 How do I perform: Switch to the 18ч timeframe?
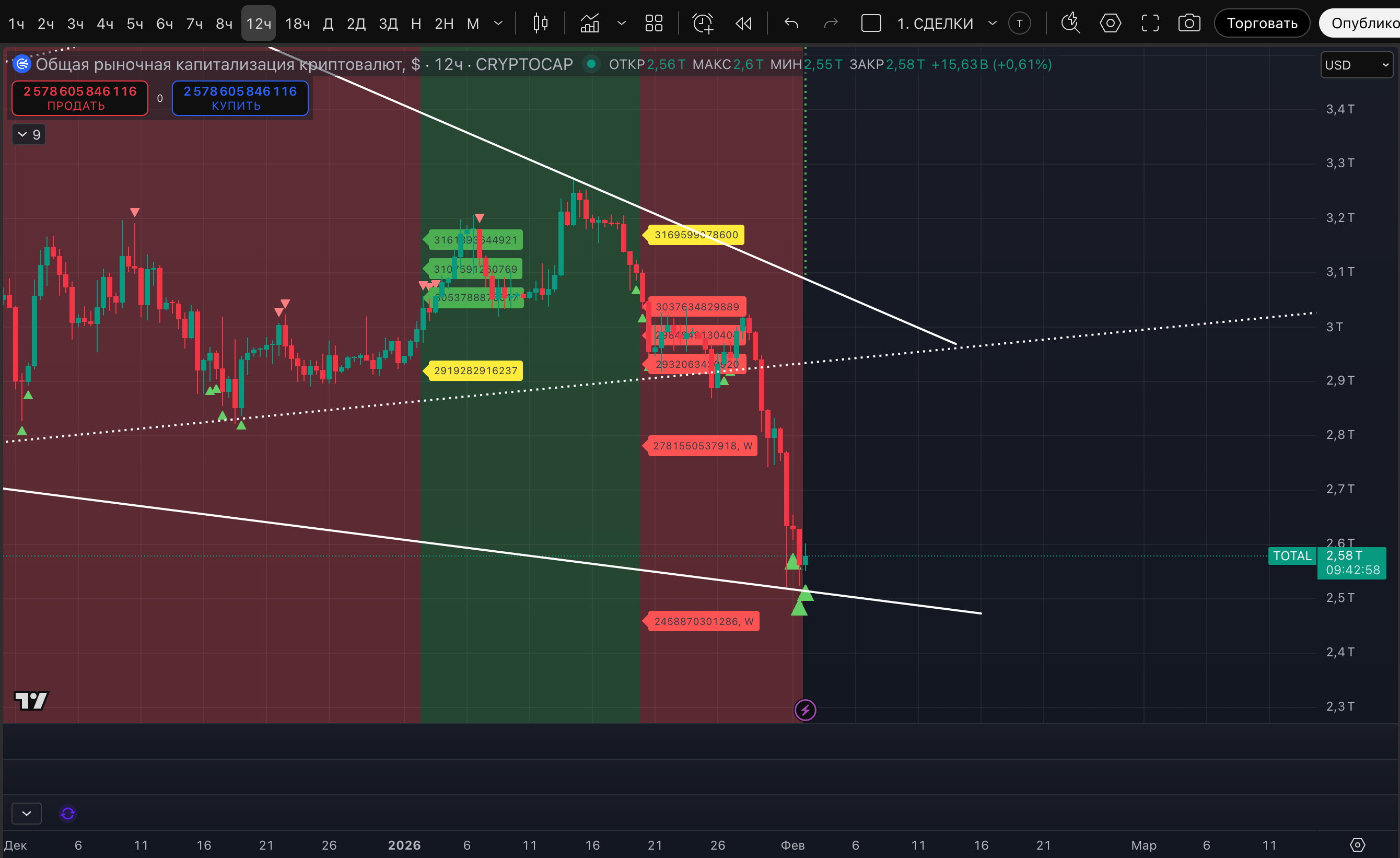tap(297, 24)
